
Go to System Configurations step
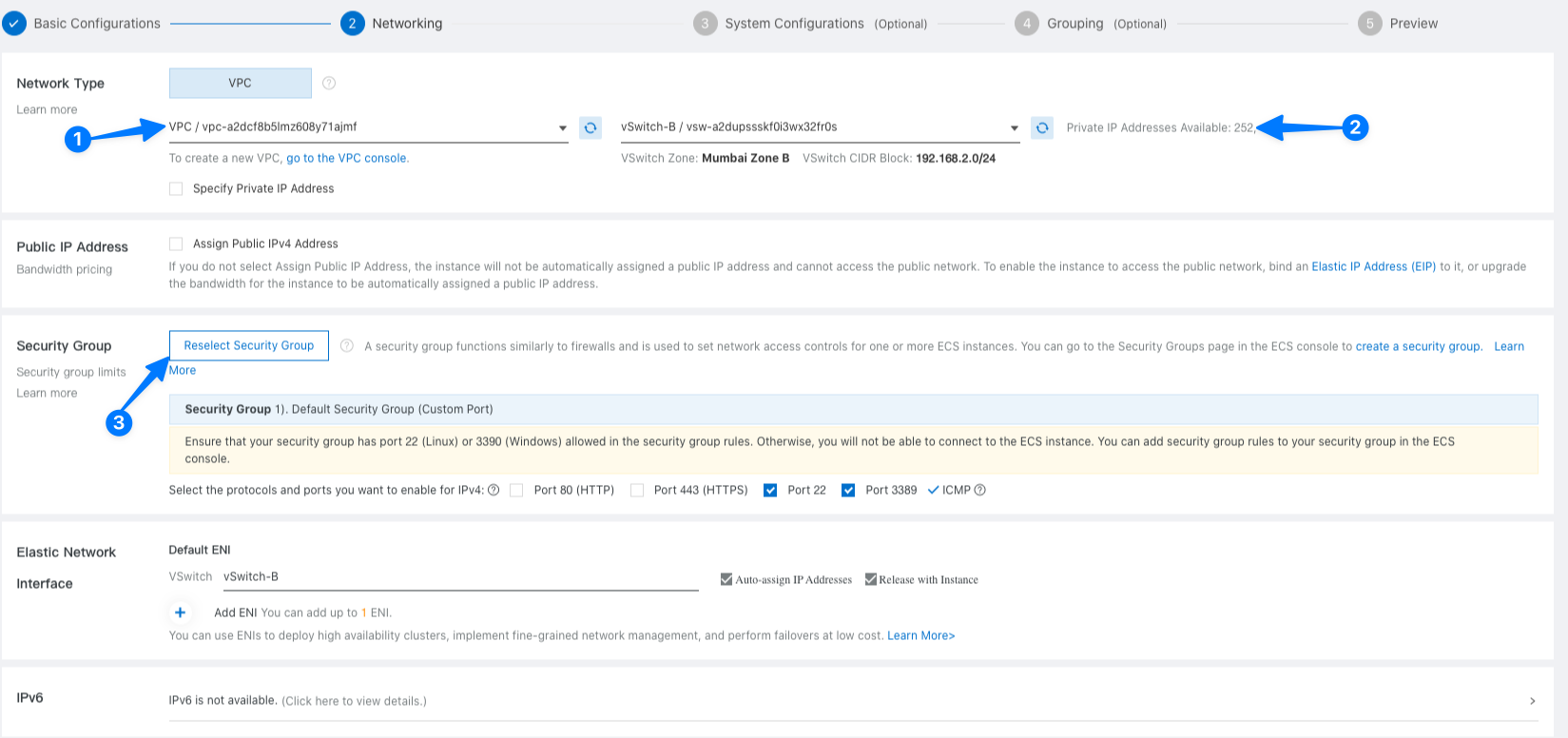point(793,24)
